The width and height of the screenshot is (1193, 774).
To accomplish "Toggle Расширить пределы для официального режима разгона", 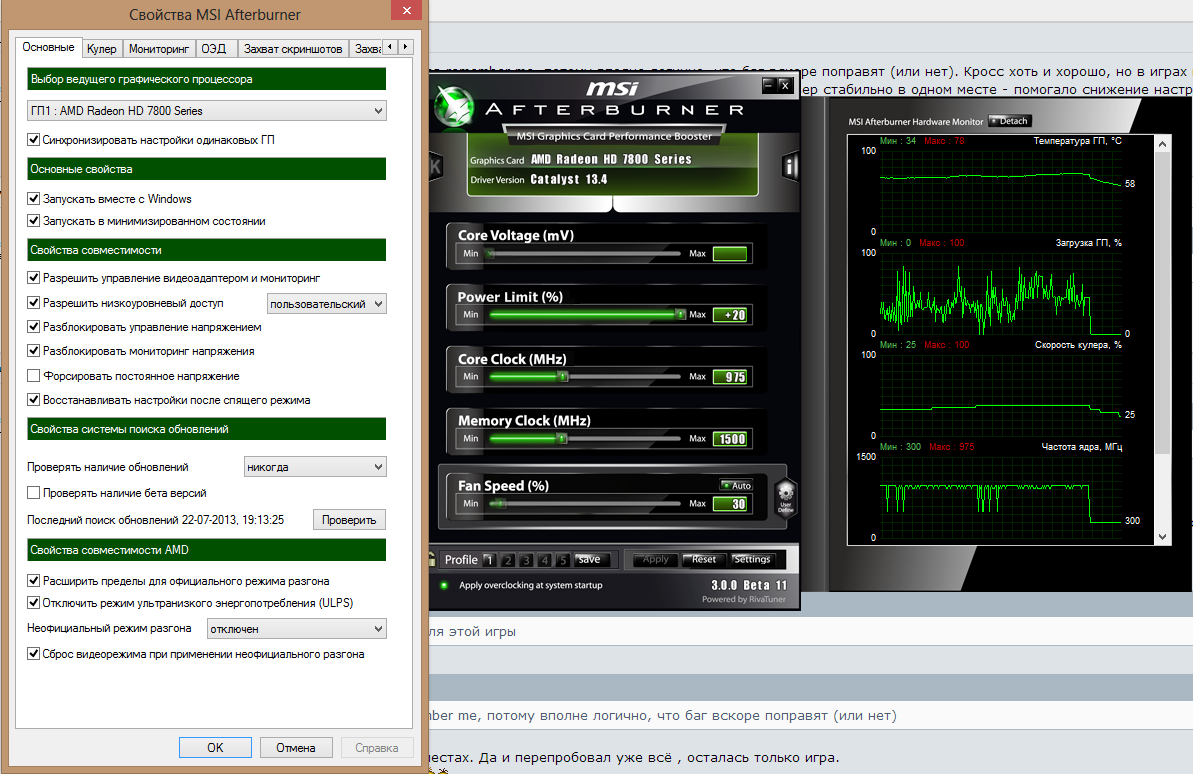I will pyautogui.click(x=33, y=581).
